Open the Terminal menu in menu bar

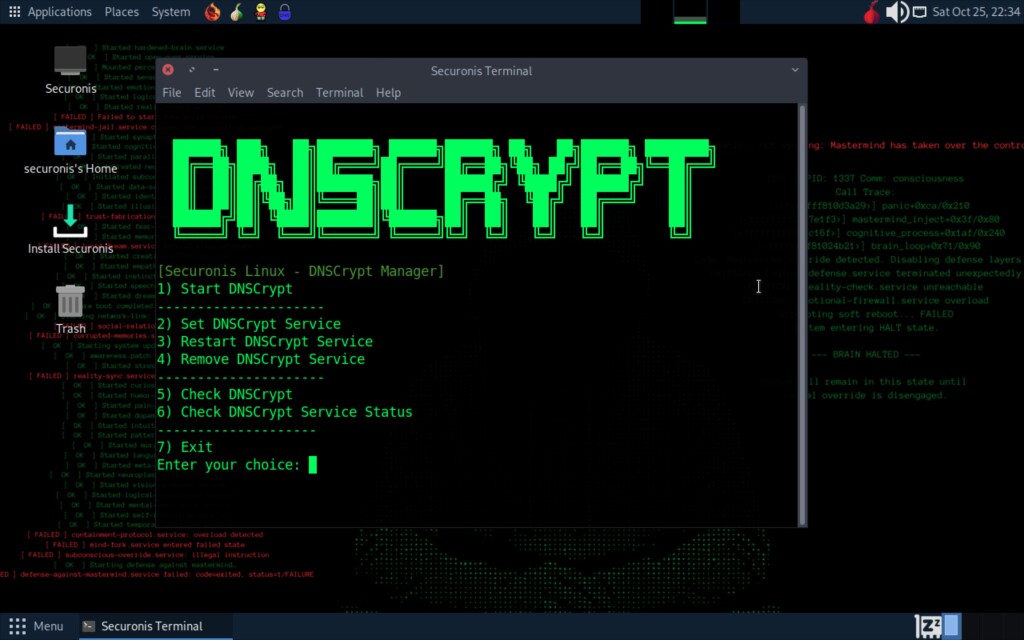339,93
